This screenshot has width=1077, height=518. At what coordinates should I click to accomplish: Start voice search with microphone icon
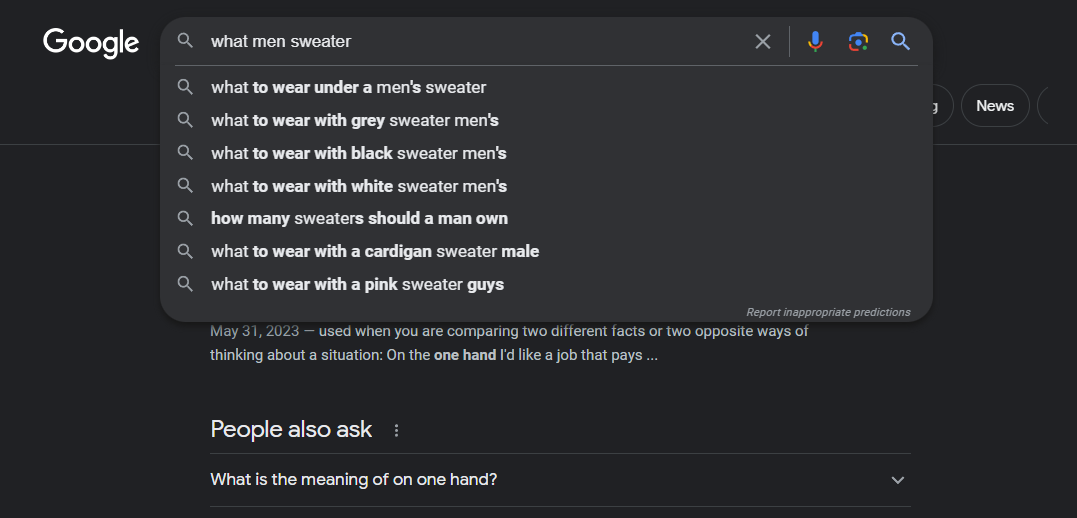[x=815, y=42]
